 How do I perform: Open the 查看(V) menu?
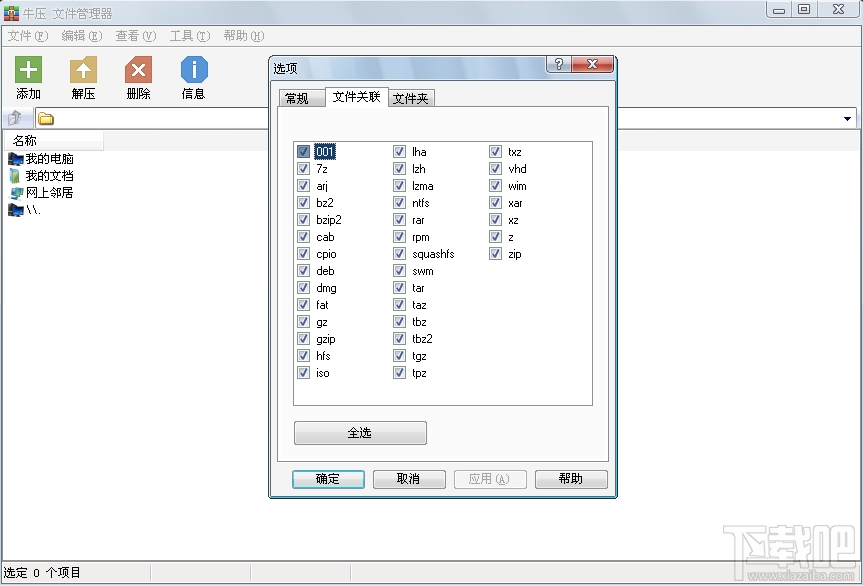135,36
